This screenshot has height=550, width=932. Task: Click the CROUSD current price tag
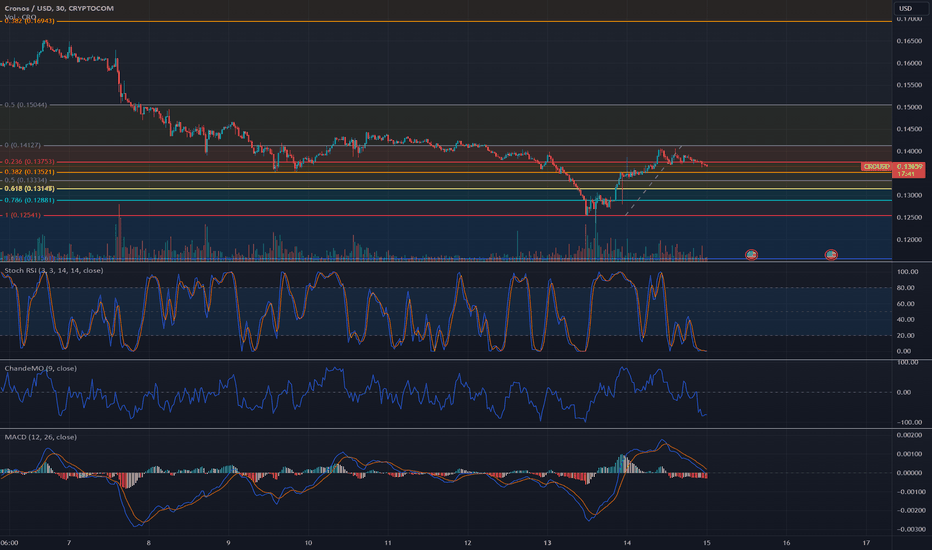point(876,166)
